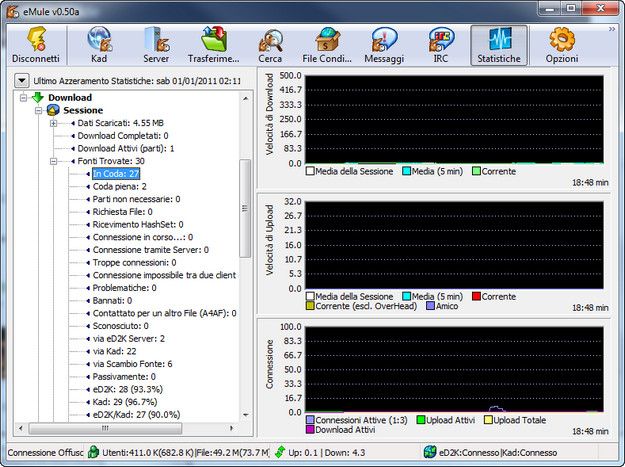Select 'Passivamente: 0' row

[x=124, y=377]
